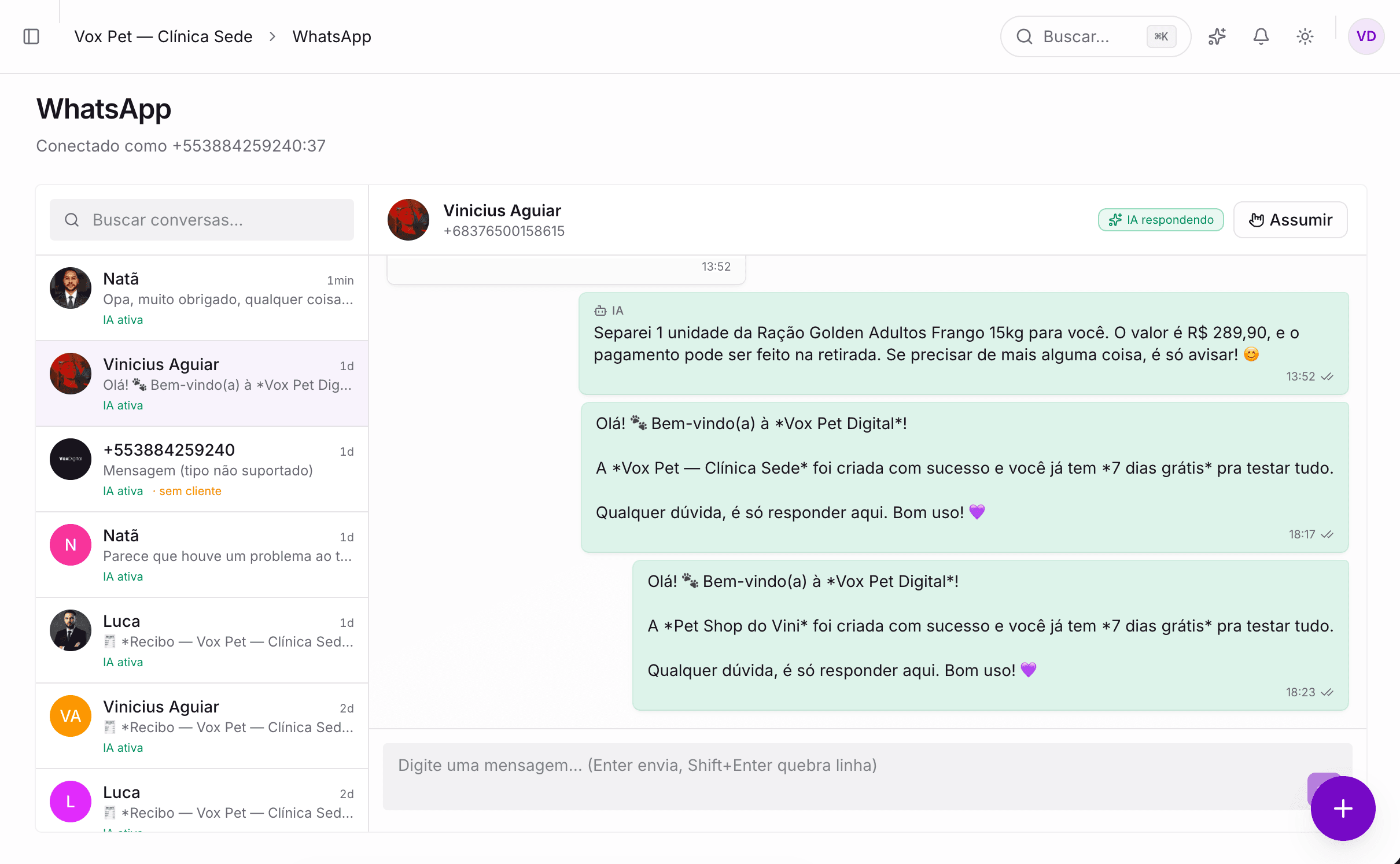1400x864 pixels.
Task: Open the +553884259240 conversation
Action: (x=202, y=469)
